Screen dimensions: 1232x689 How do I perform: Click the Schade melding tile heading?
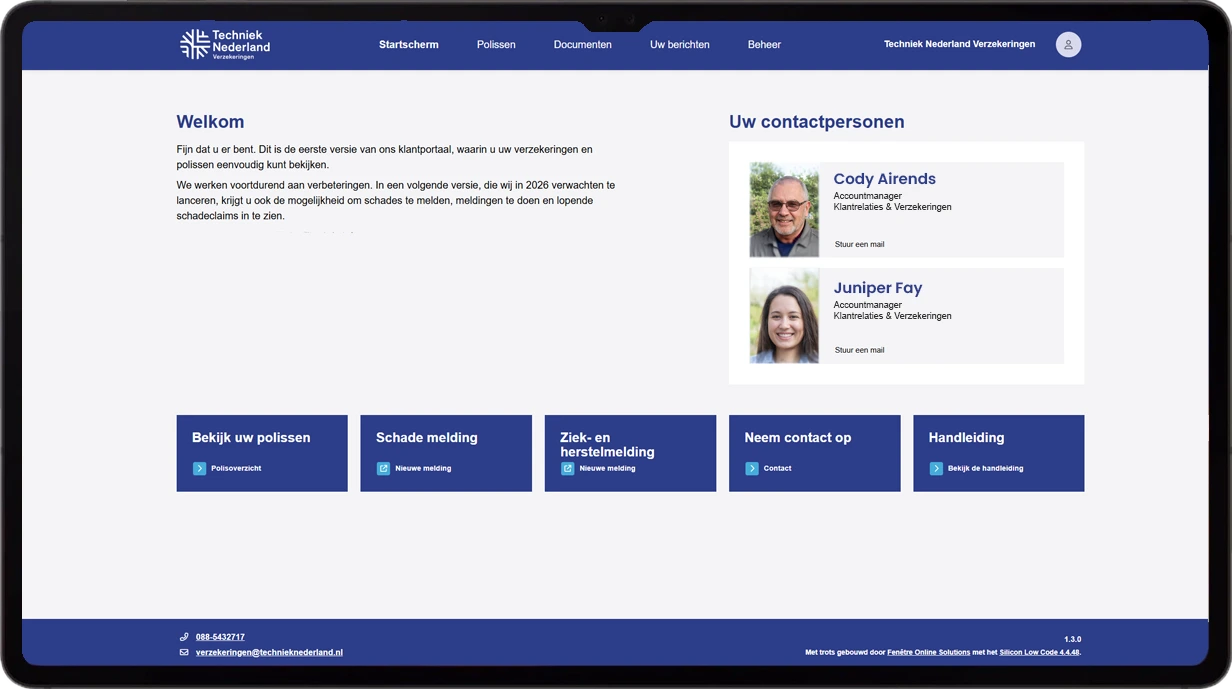(427, 437)
